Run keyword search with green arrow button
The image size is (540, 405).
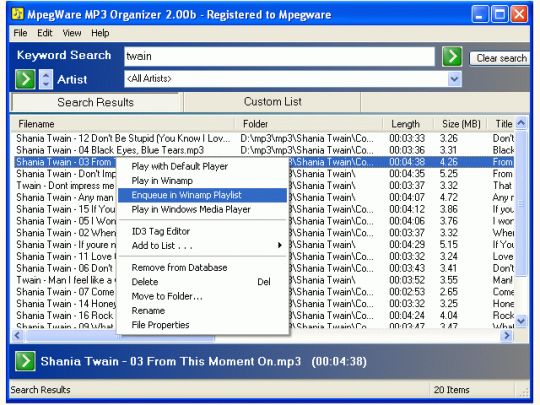click(452, 56)
